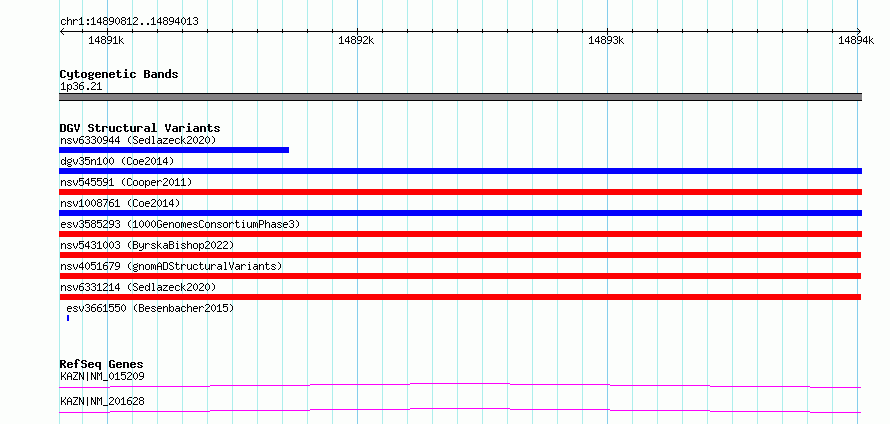Click the magenta KAZN|NM_201628 intron line

click(x=460, y=410)
